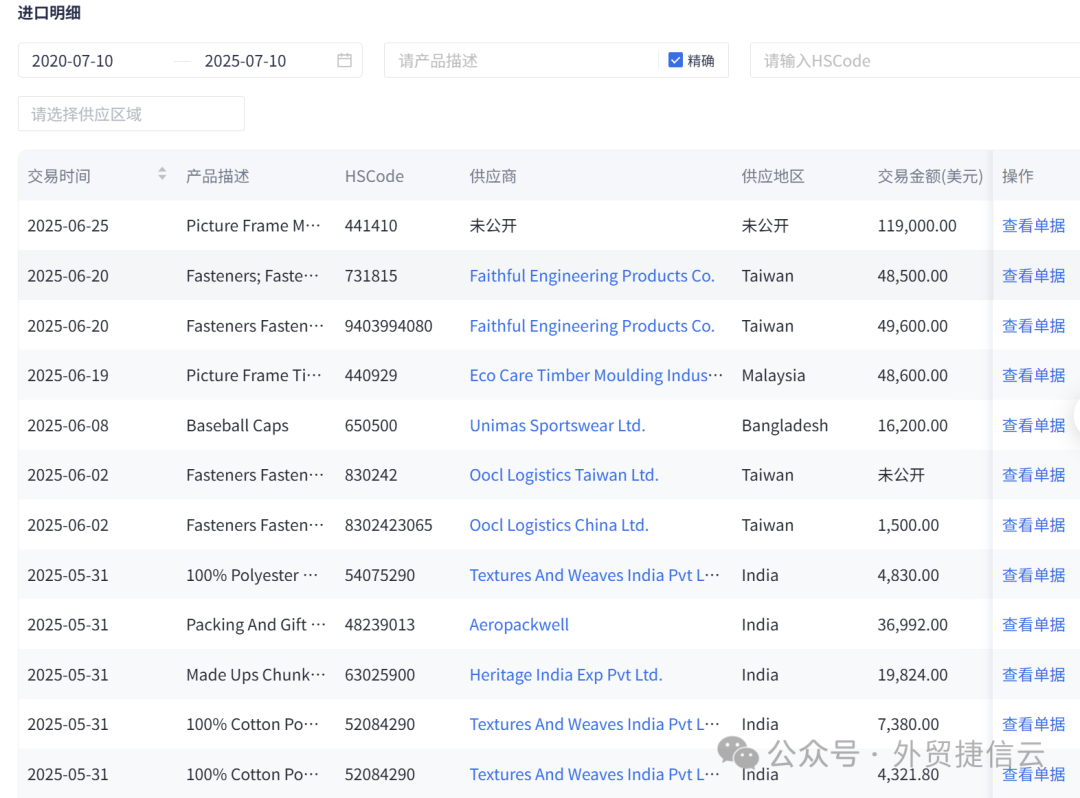Click the 请输入HSCode input field

tap(915, 61)
